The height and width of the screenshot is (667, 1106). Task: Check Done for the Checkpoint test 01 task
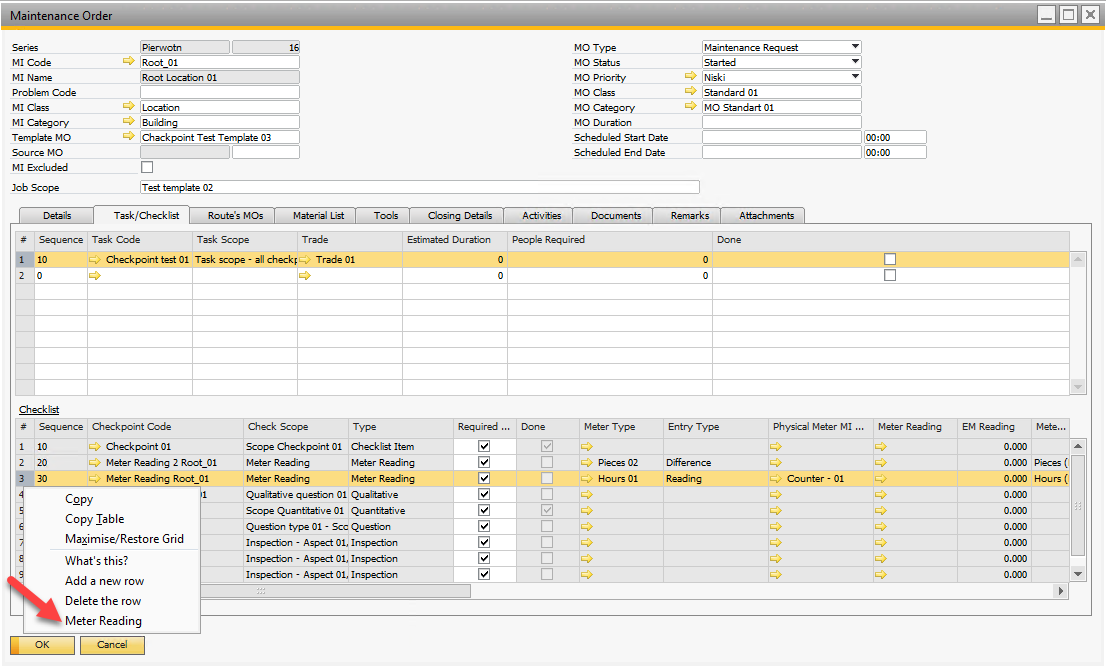(x=890, y=259)
